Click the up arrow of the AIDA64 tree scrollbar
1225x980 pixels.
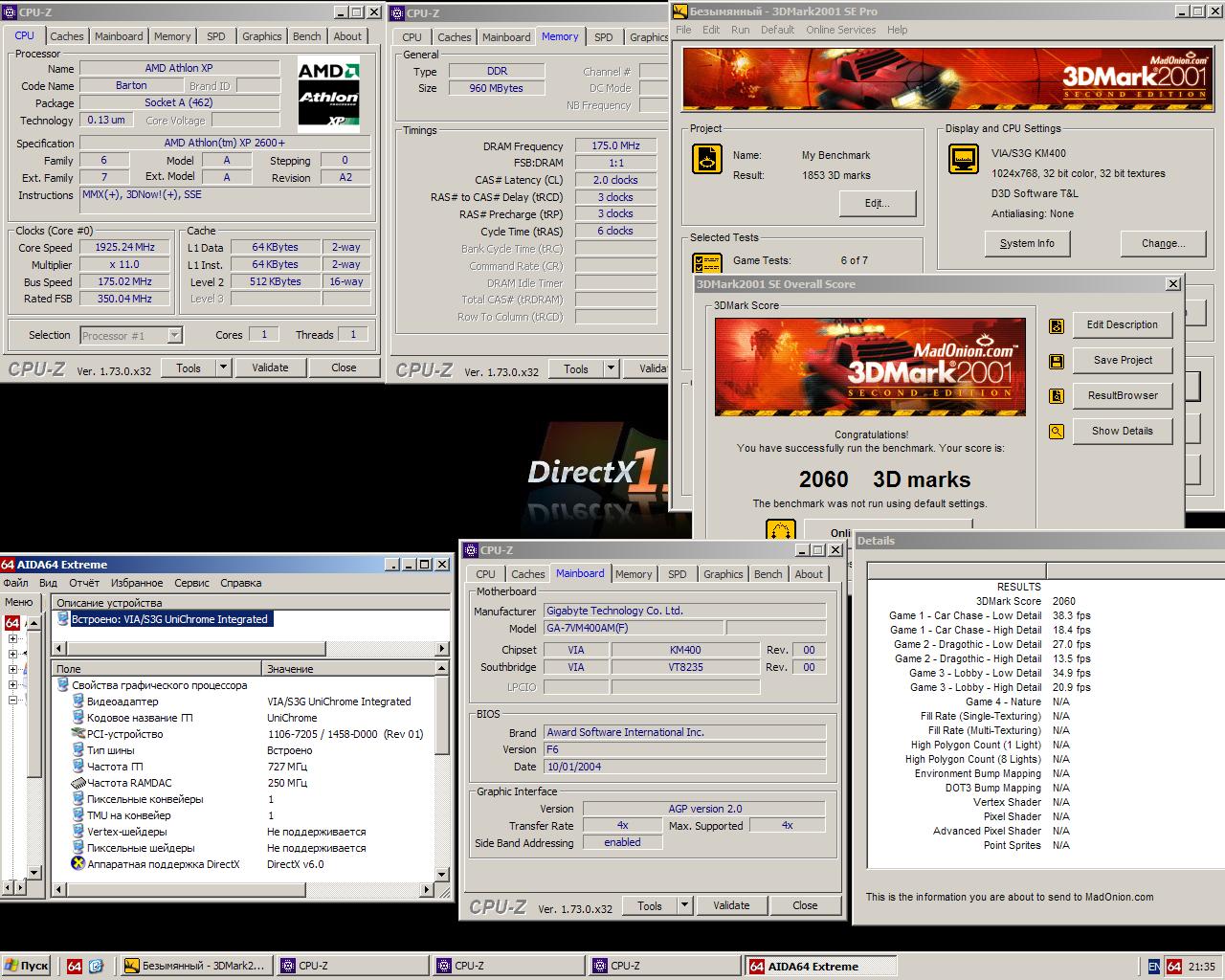point(34,622)
